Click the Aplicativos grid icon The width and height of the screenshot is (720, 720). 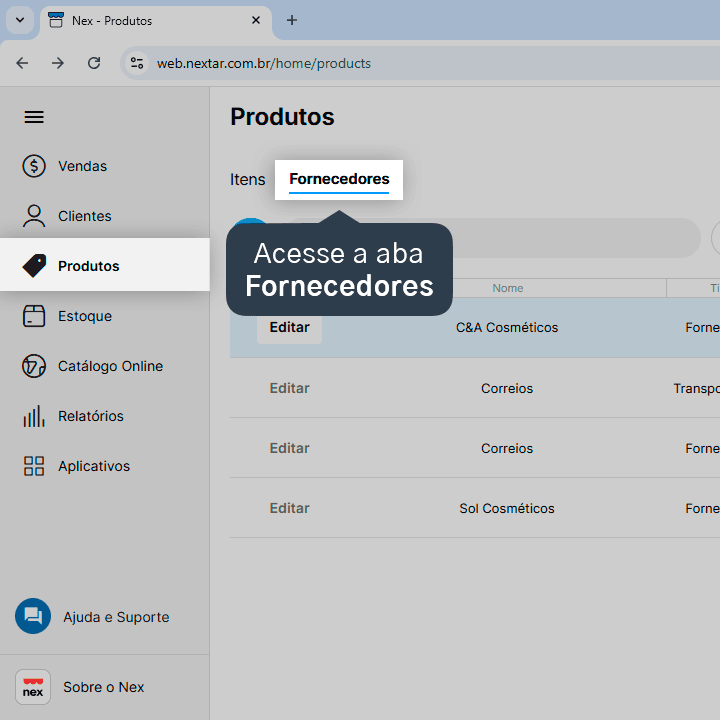pos(34,466)
